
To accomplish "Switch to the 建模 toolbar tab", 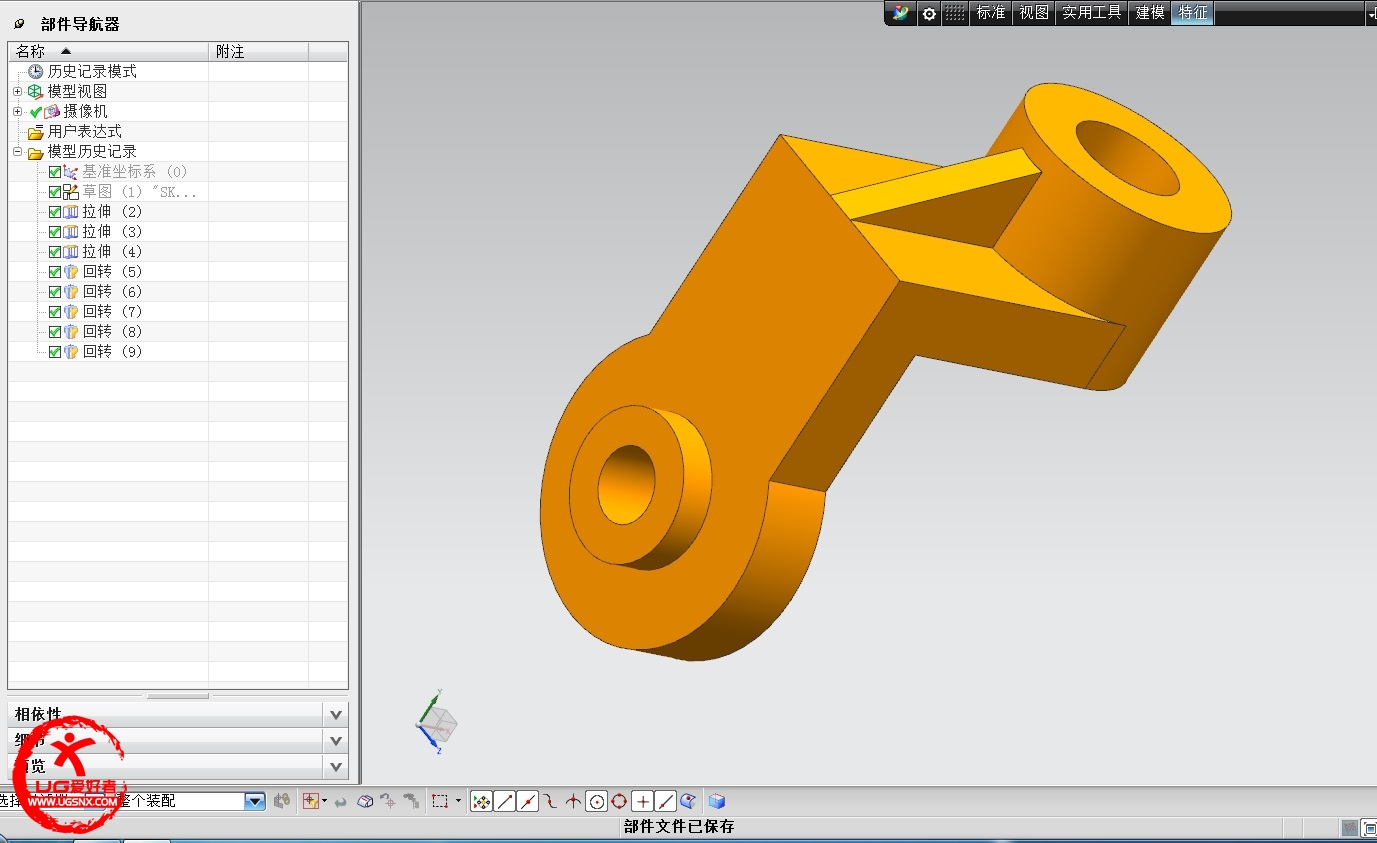I will [x=1150, y=13].
